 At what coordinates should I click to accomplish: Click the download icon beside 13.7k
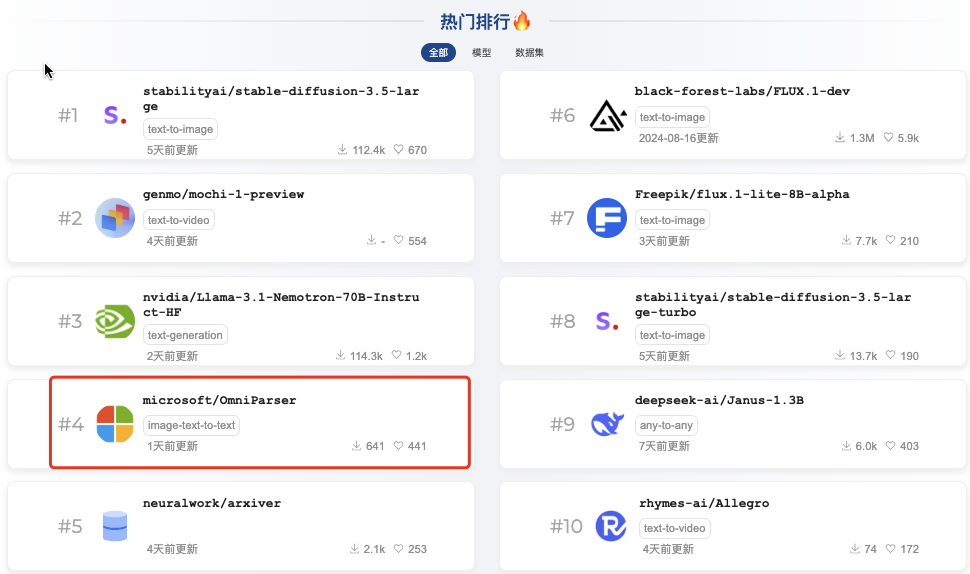click(839, 355)
